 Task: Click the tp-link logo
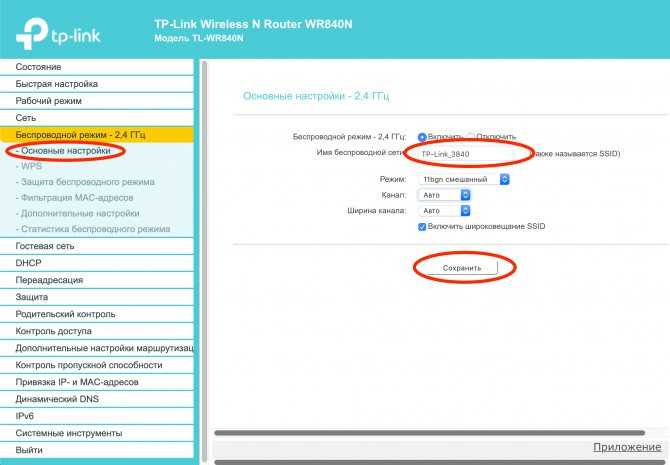coord(58,33)
